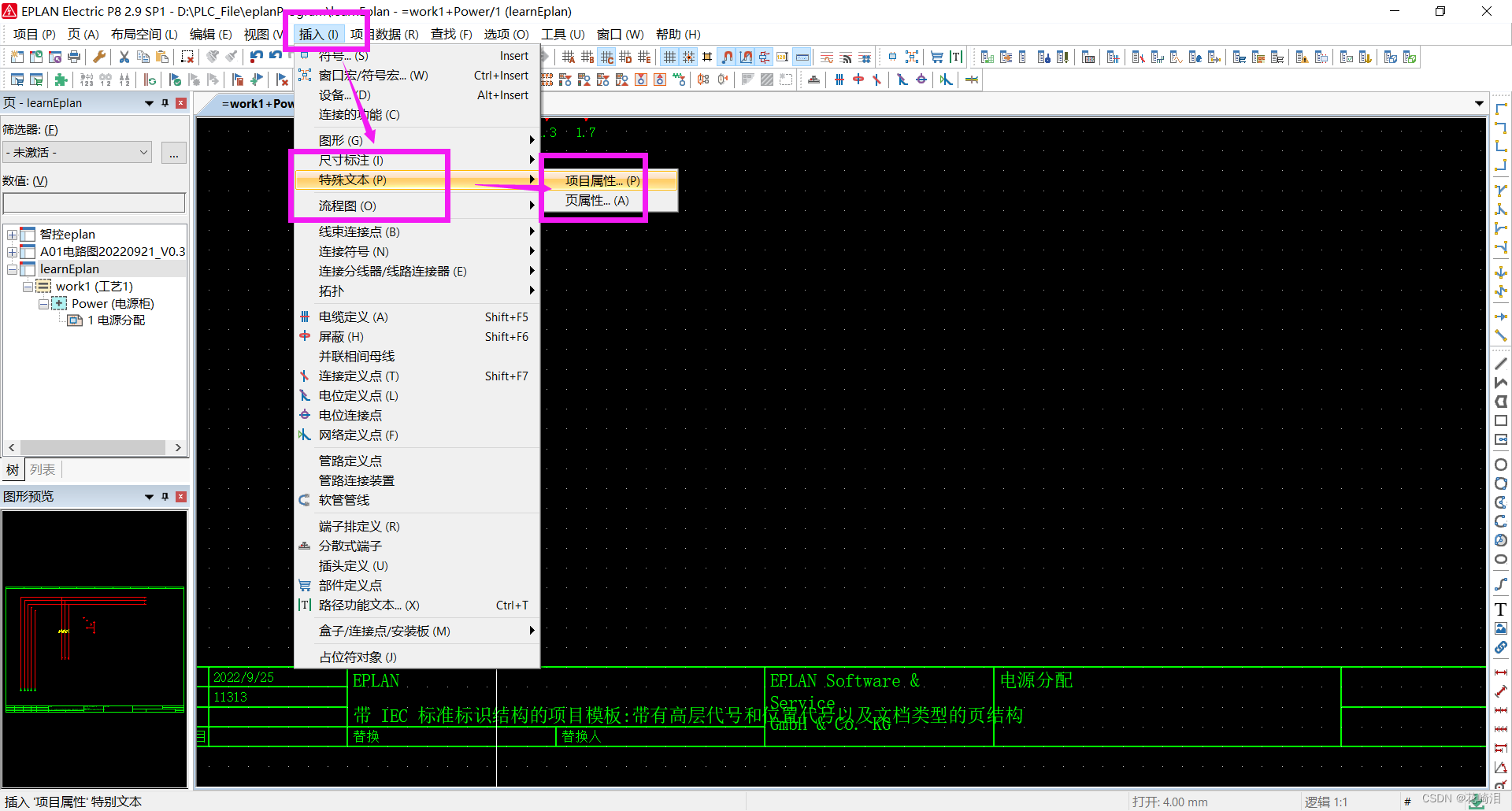The image size is (1512, 811).
Task: Collapse the Power (电源柜) node
Action: click(43, 304)
